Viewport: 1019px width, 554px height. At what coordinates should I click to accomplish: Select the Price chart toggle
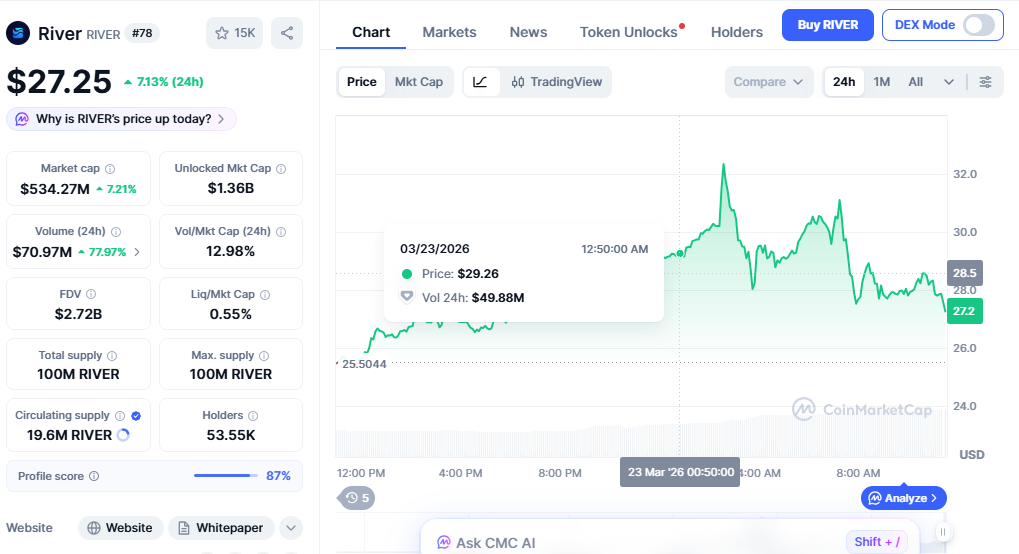tap(361, 82)
